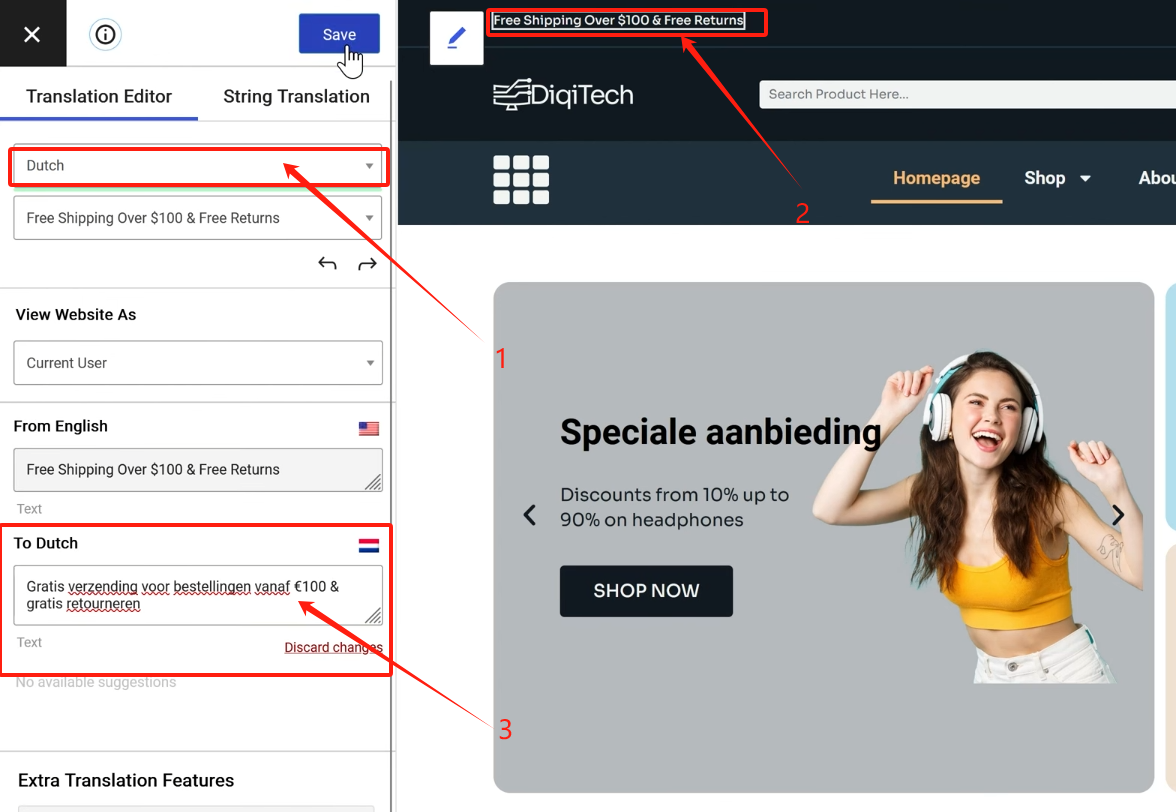Select the Translation Editor tab
The width and height of the screenshot is (1176, 812).
[99, 97]
